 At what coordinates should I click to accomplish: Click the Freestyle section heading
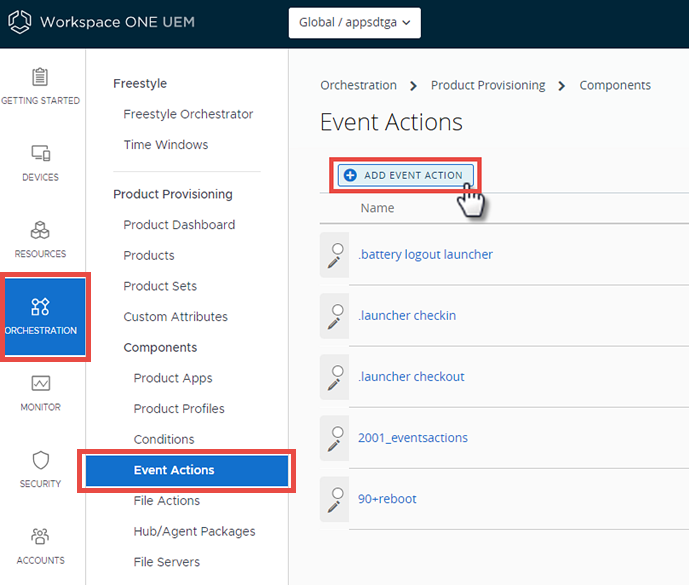pyautogui.click(x=140, y=84)
